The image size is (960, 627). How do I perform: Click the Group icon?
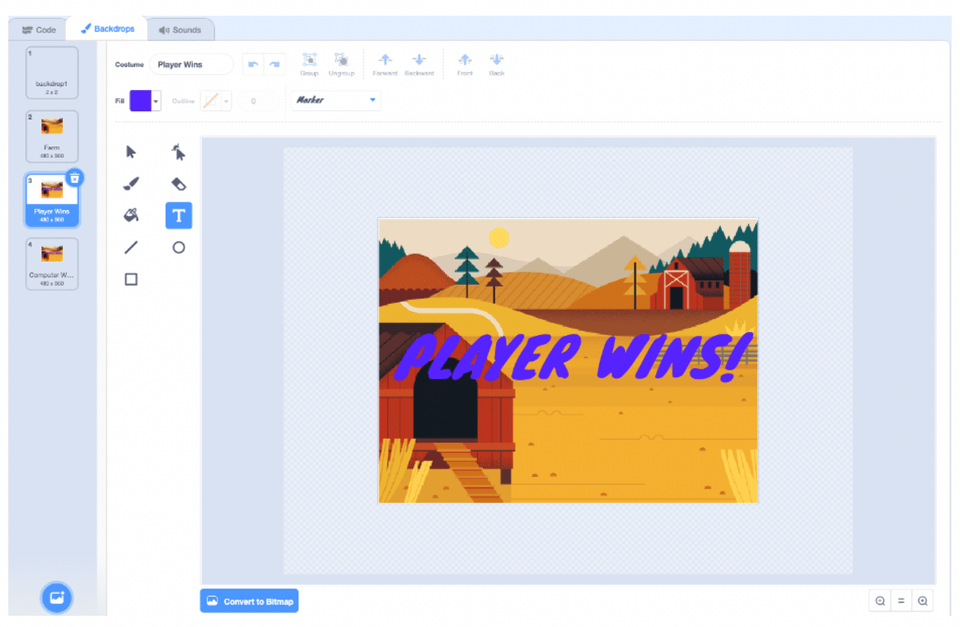309,64
